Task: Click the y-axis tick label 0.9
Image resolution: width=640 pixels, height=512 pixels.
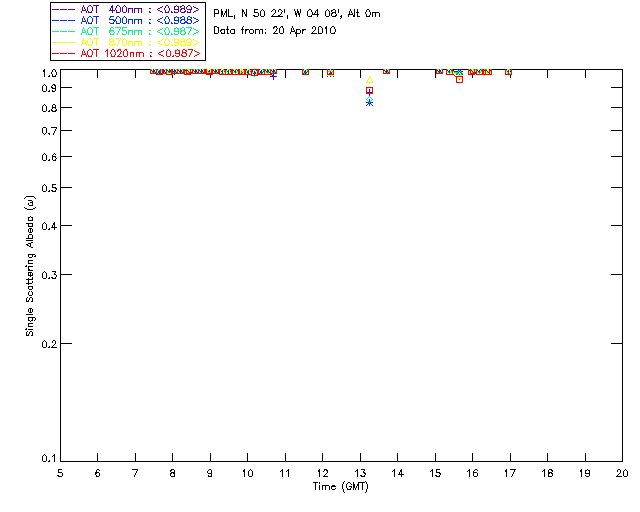Action: click(x=49, y=88)
